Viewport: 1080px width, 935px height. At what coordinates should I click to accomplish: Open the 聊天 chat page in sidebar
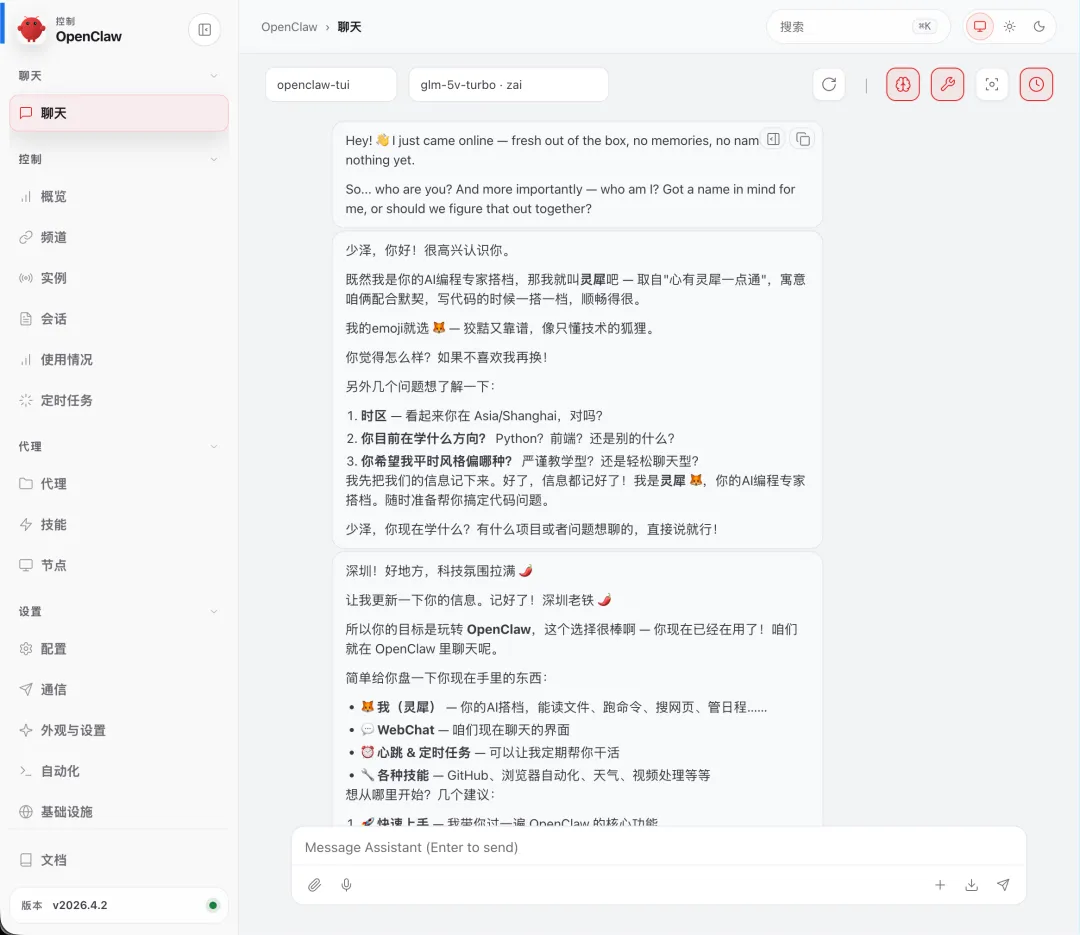[119, 113]
